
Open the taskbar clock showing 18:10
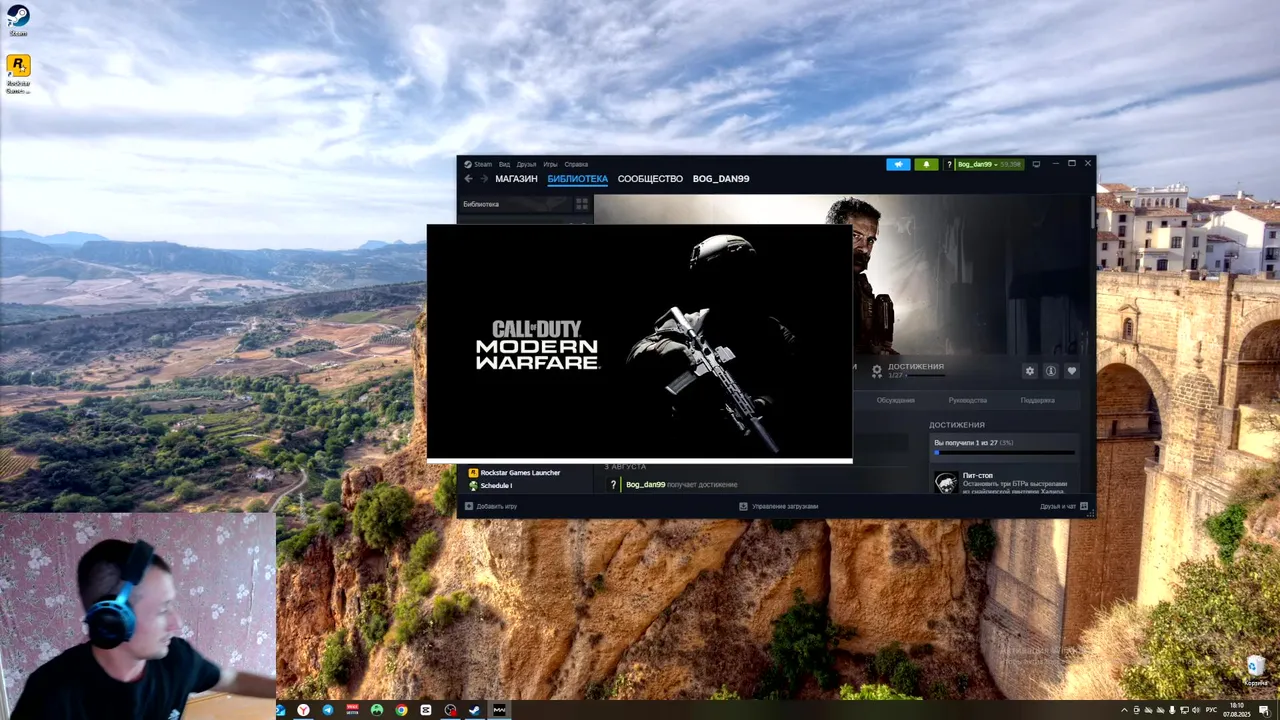pyautogui.click(x=1237, y=710)
